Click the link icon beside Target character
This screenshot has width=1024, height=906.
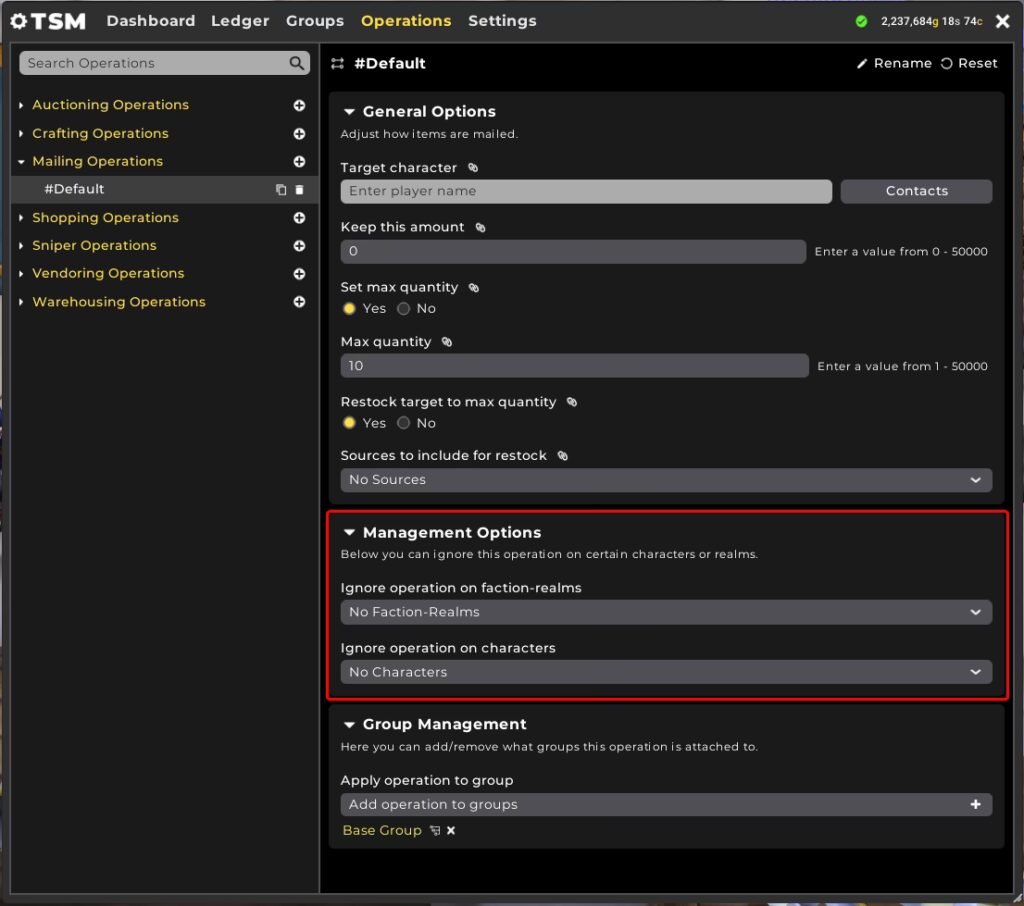(x=473, y=168)
